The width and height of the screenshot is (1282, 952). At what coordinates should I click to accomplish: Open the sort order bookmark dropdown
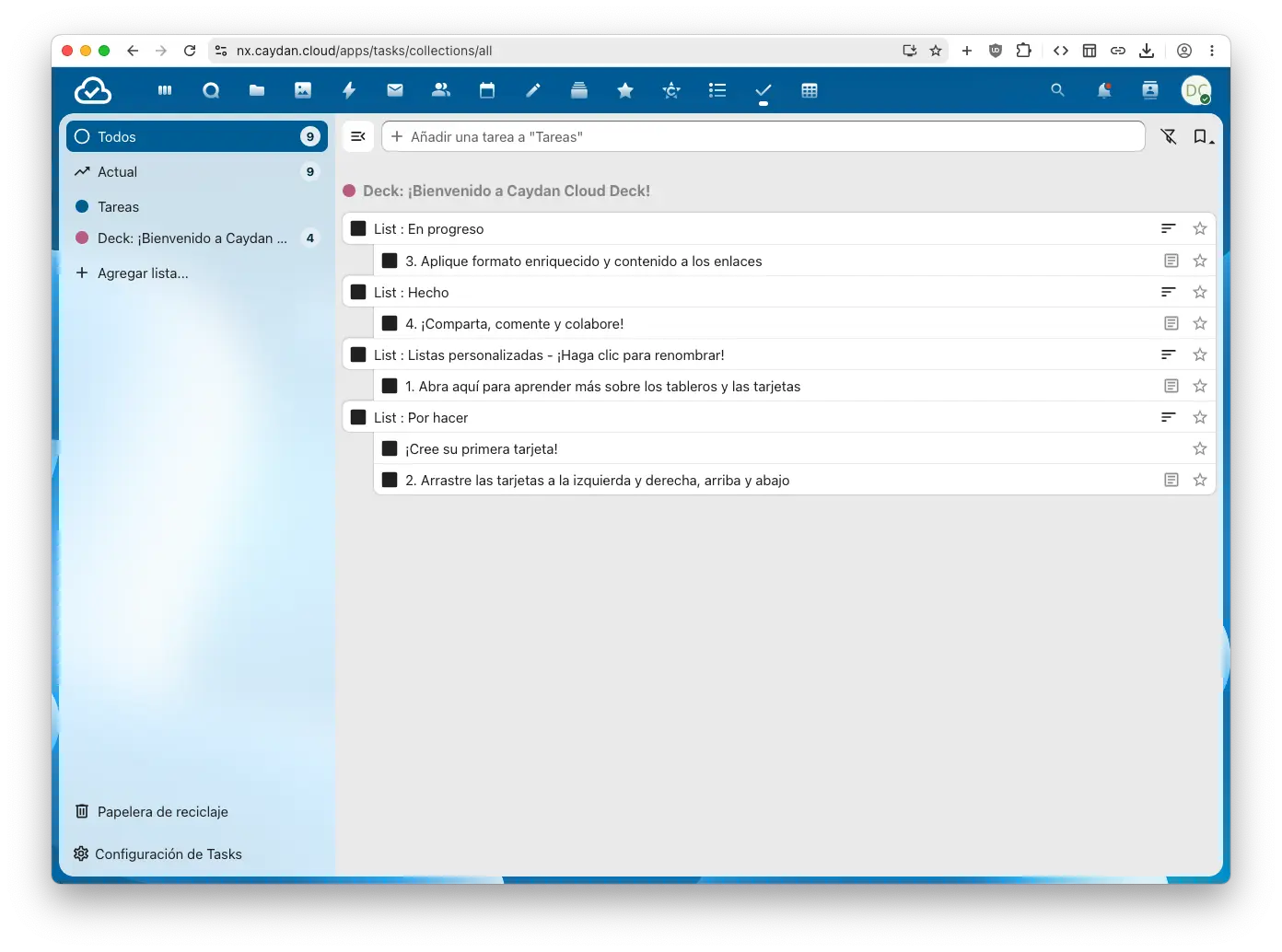click(1203, 136)
